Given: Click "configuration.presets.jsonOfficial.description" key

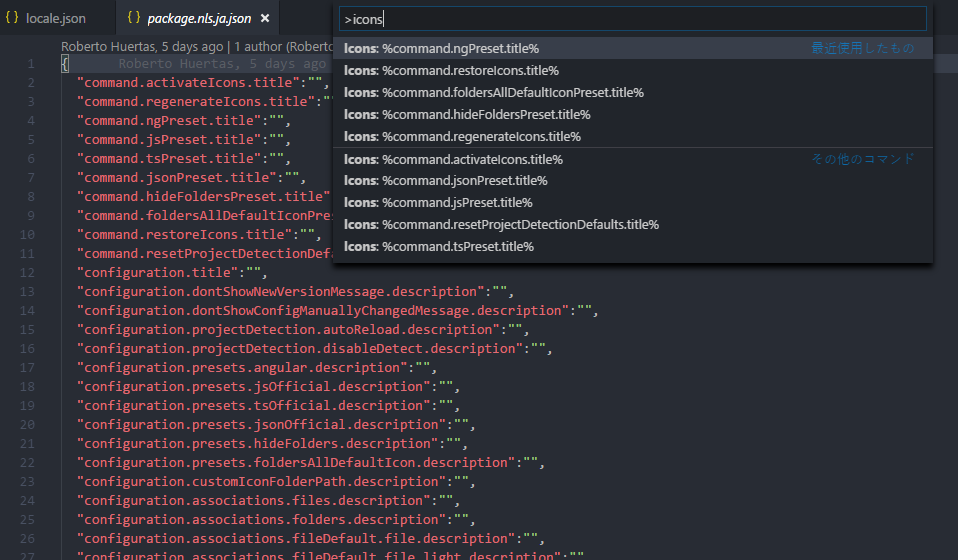Looking at the screenshot, I should point(261,424).
